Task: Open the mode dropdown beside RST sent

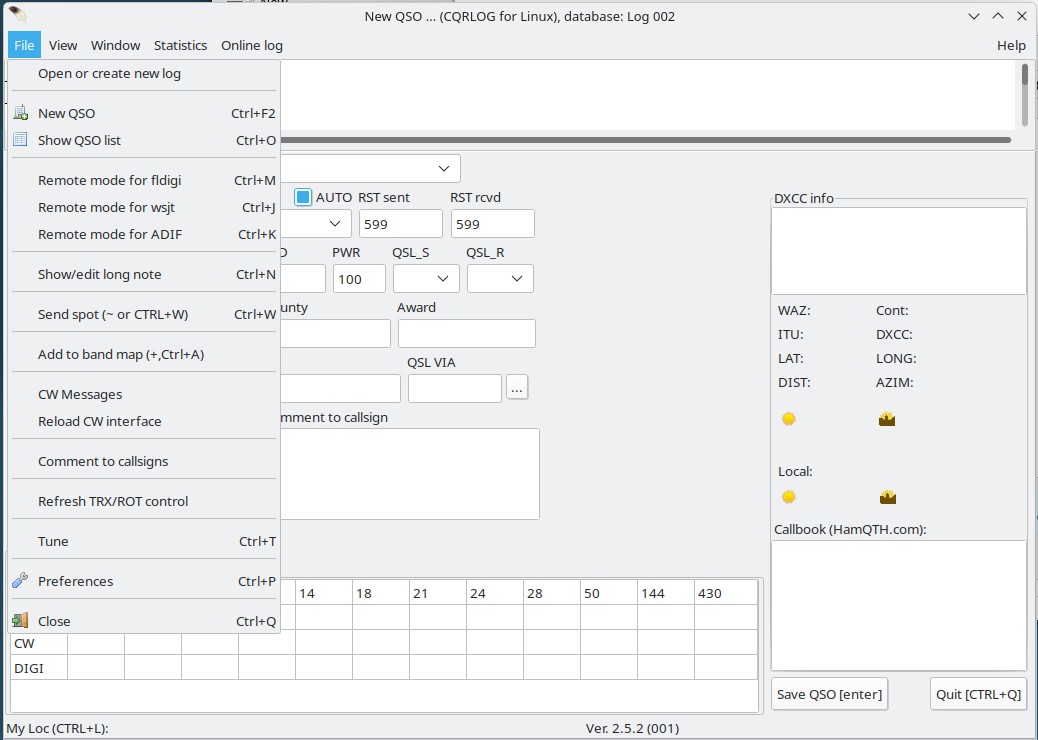Action: point(335,224)
